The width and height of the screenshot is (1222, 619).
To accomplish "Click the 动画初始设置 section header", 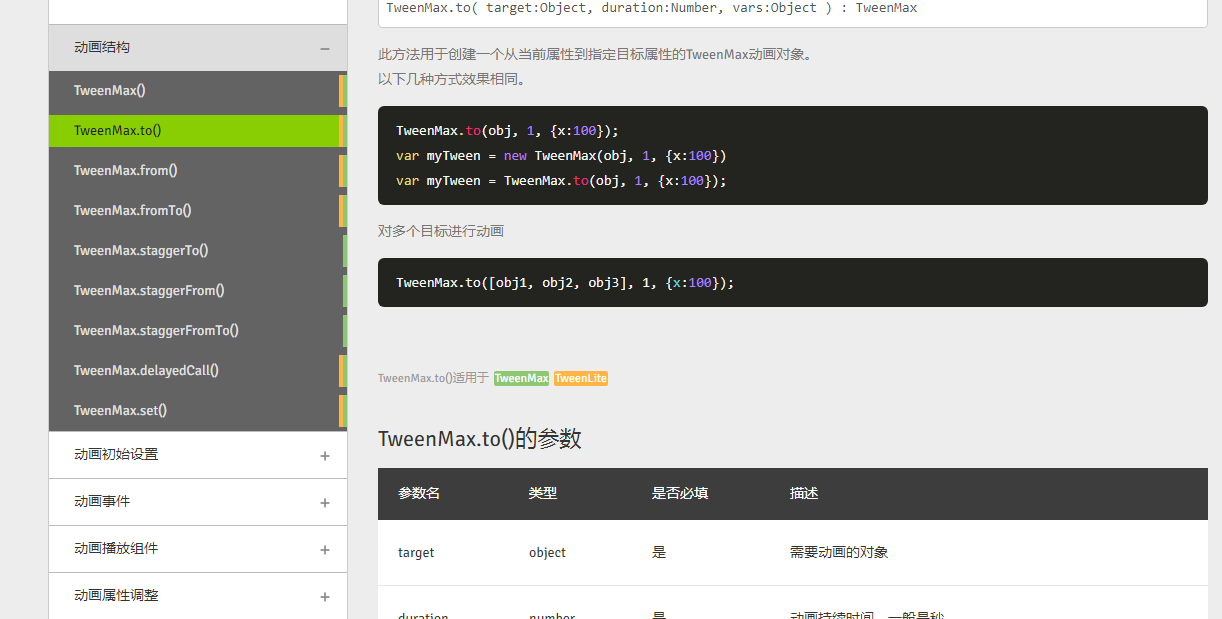I will pos(198,455).
